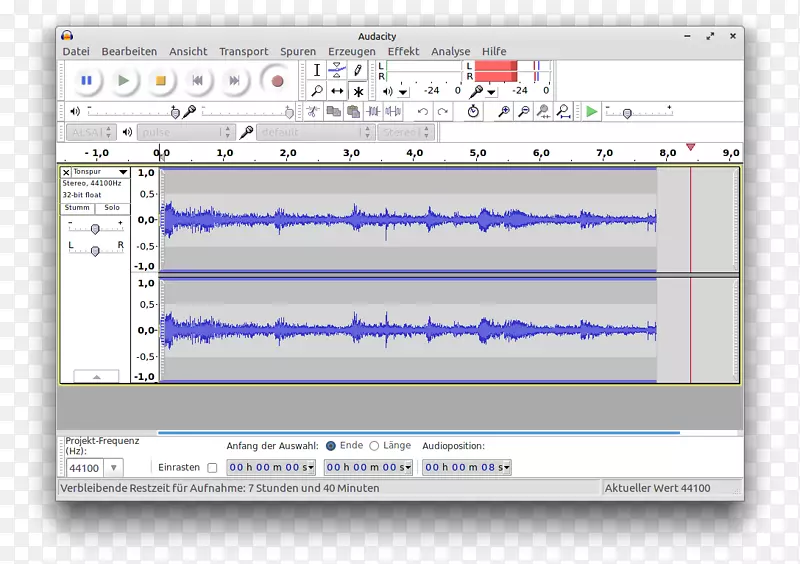Click the playback meter speaker icon

pos(388,91)
